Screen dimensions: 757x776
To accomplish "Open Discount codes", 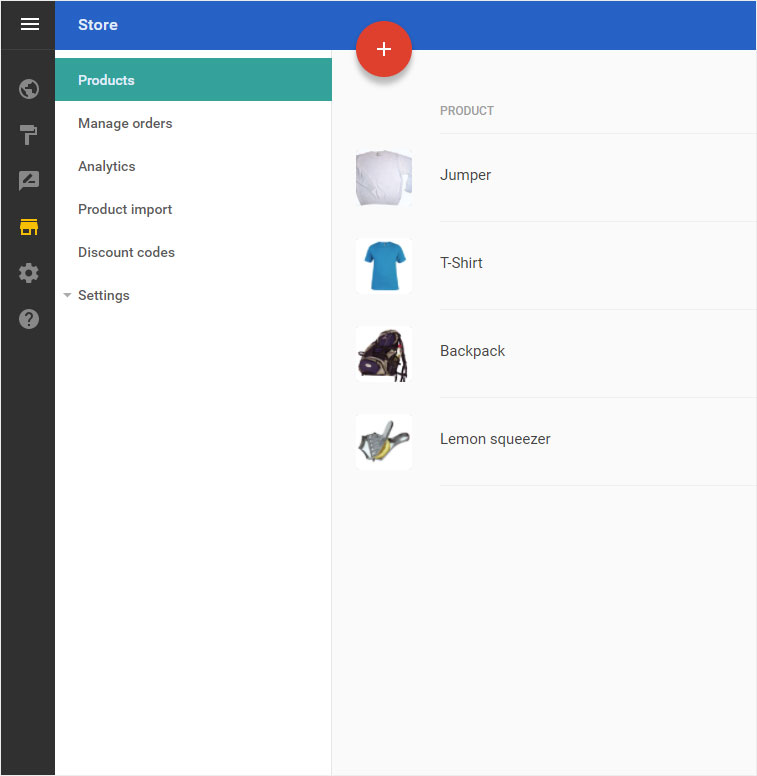I will pos(126,252).
